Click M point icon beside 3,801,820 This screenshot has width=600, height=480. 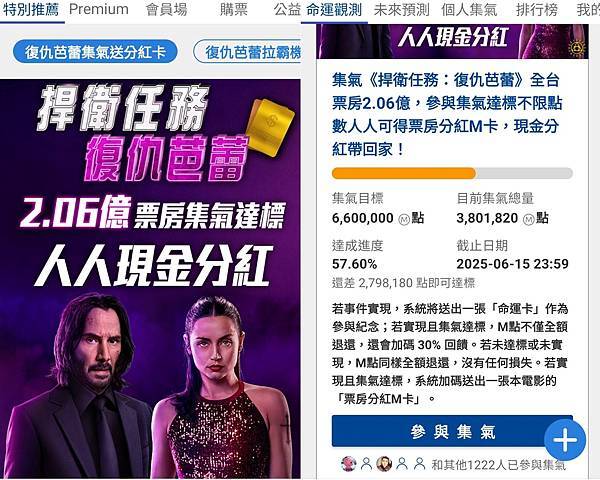pos(529,220)
